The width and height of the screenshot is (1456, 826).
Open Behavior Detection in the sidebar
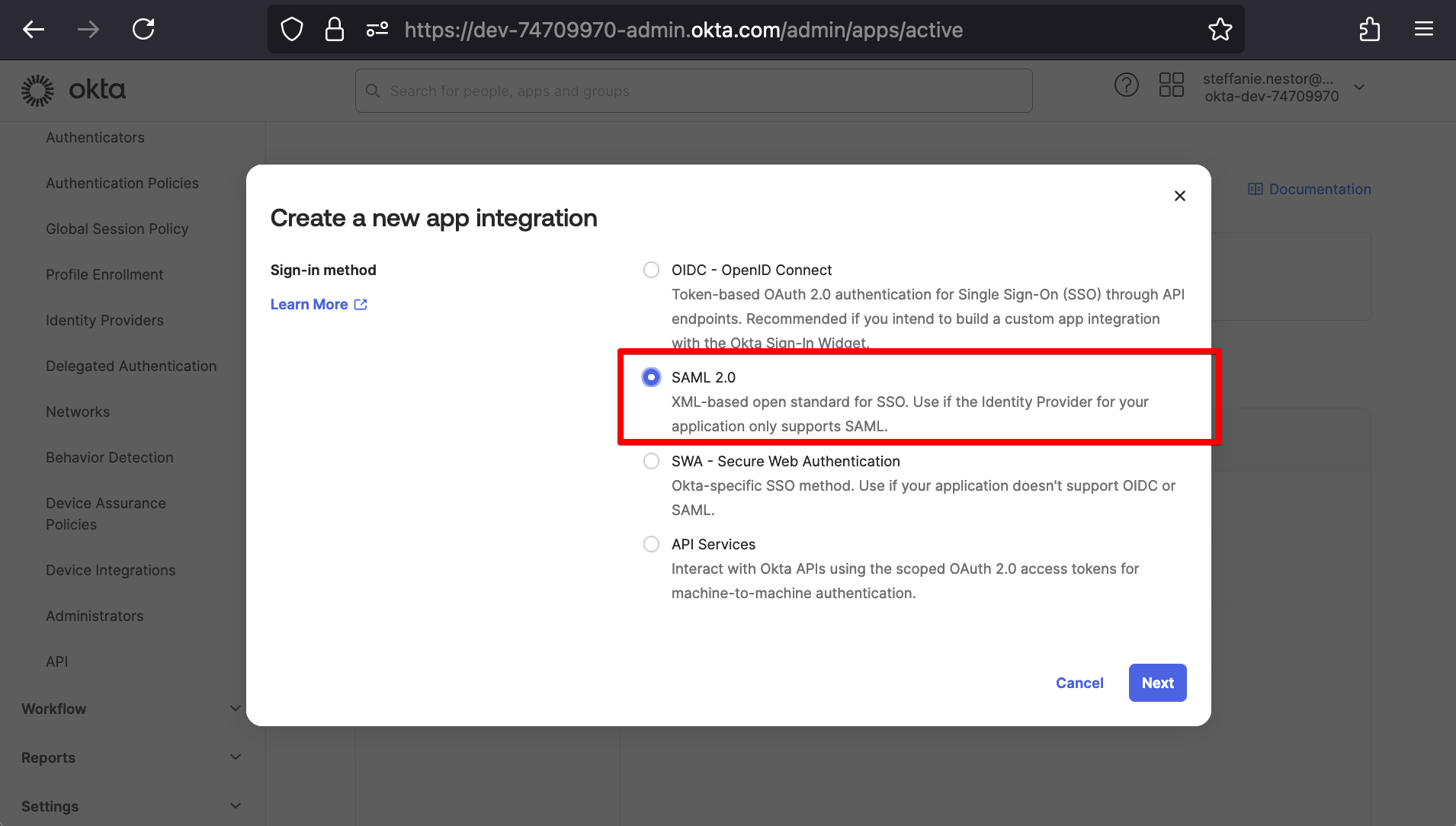[x=110, y=457]
